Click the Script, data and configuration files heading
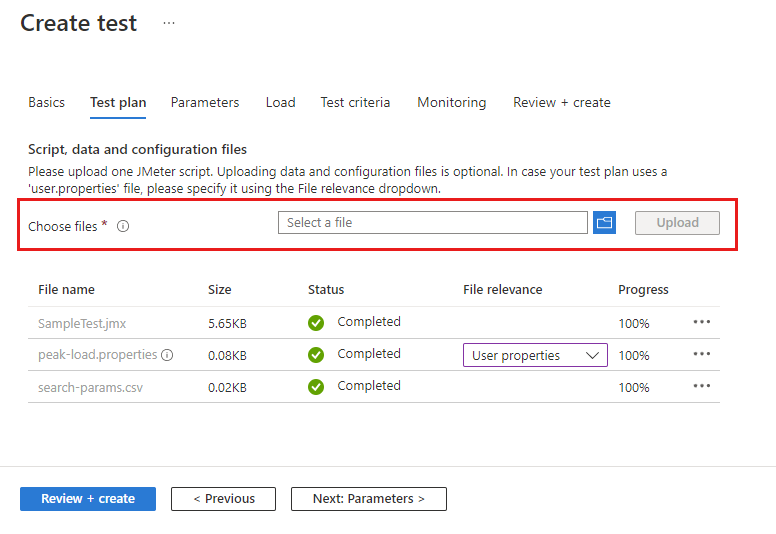Viewport: 776px width, 534px height. coord(138,149)
